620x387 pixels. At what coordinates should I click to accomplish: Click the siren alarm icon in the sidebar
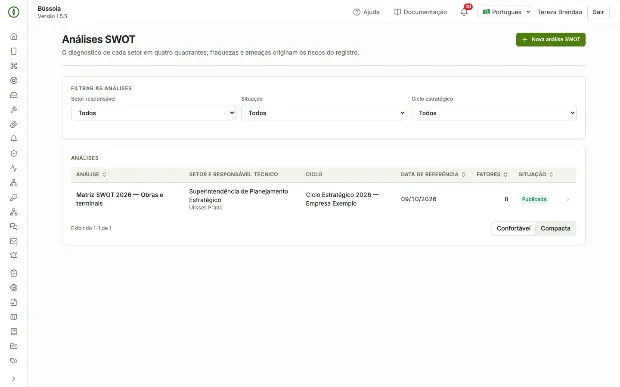tap(13, 256)
